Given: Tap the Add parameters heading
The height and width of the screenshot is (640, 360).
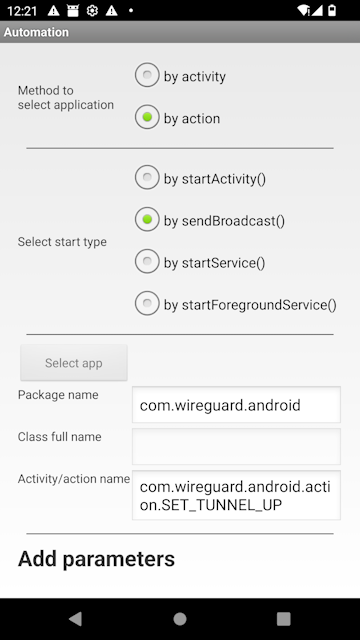Looking at the screenshot, I should pyautogui.click(x=96, y=559).
